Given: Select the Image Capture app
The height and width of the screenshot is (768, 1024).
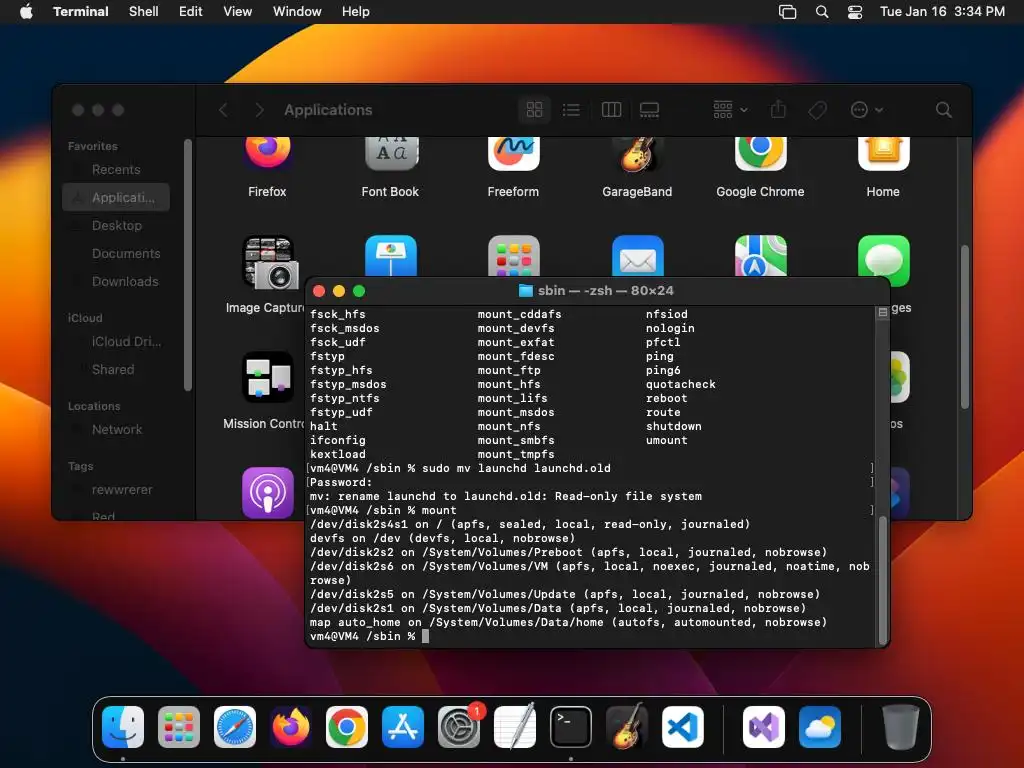Looking at the screenshot, I should click(x=270, y=262).
